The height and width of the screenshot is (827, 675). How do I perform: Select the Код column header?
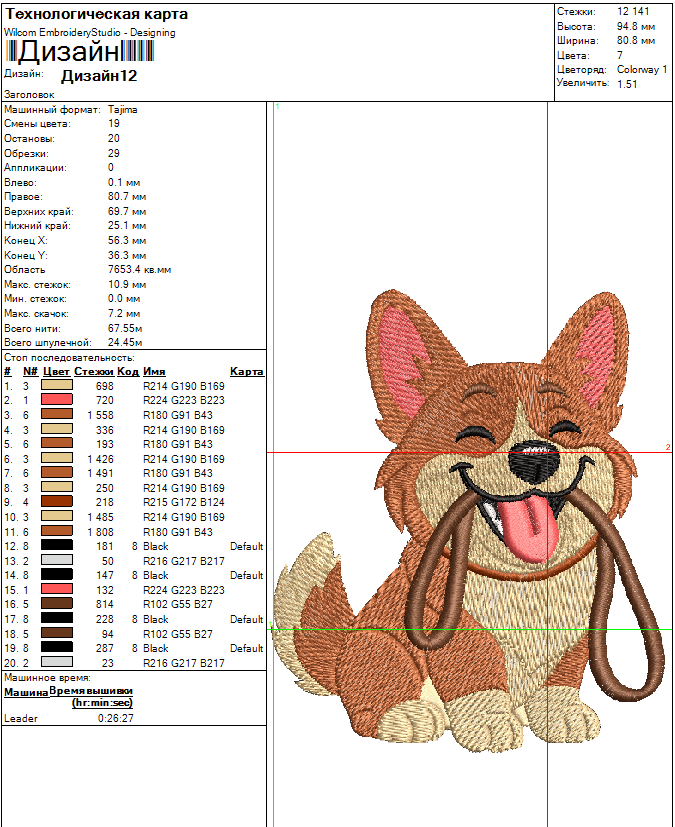[128, 372]
